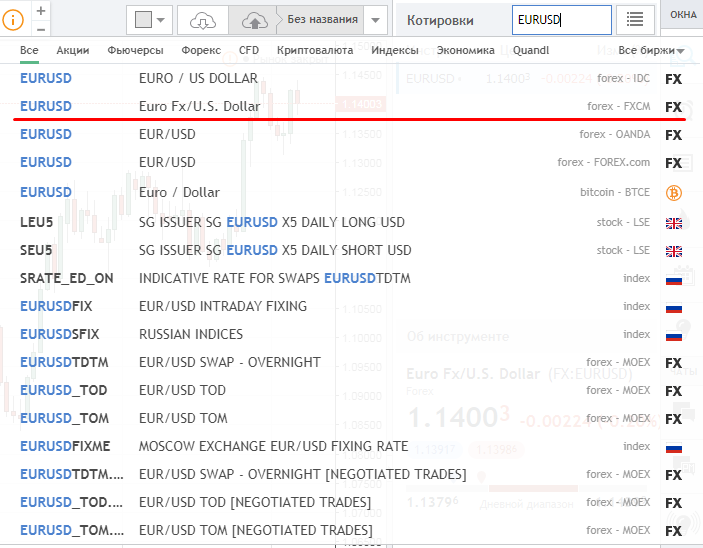Click FX icon on EURUSD_TOD EUR/USD TOD row

(673, 391)
